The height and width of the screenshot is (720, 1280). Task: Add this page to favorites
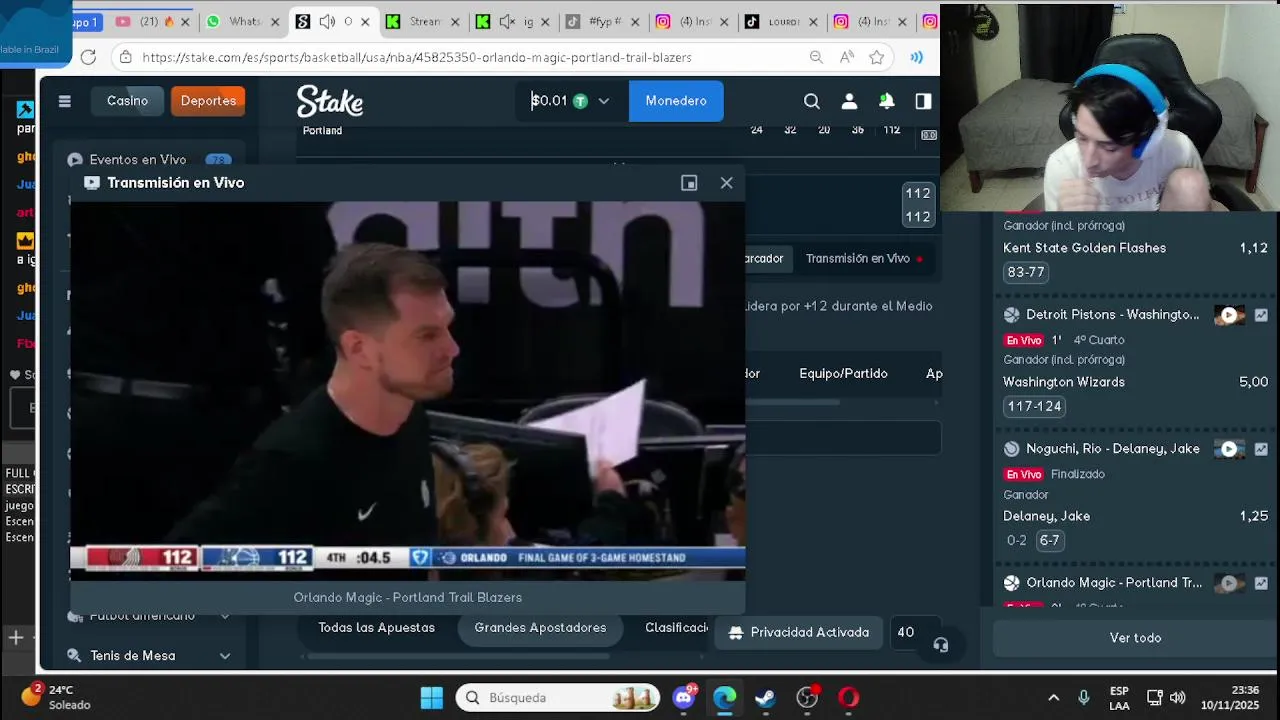coord(877,57)
